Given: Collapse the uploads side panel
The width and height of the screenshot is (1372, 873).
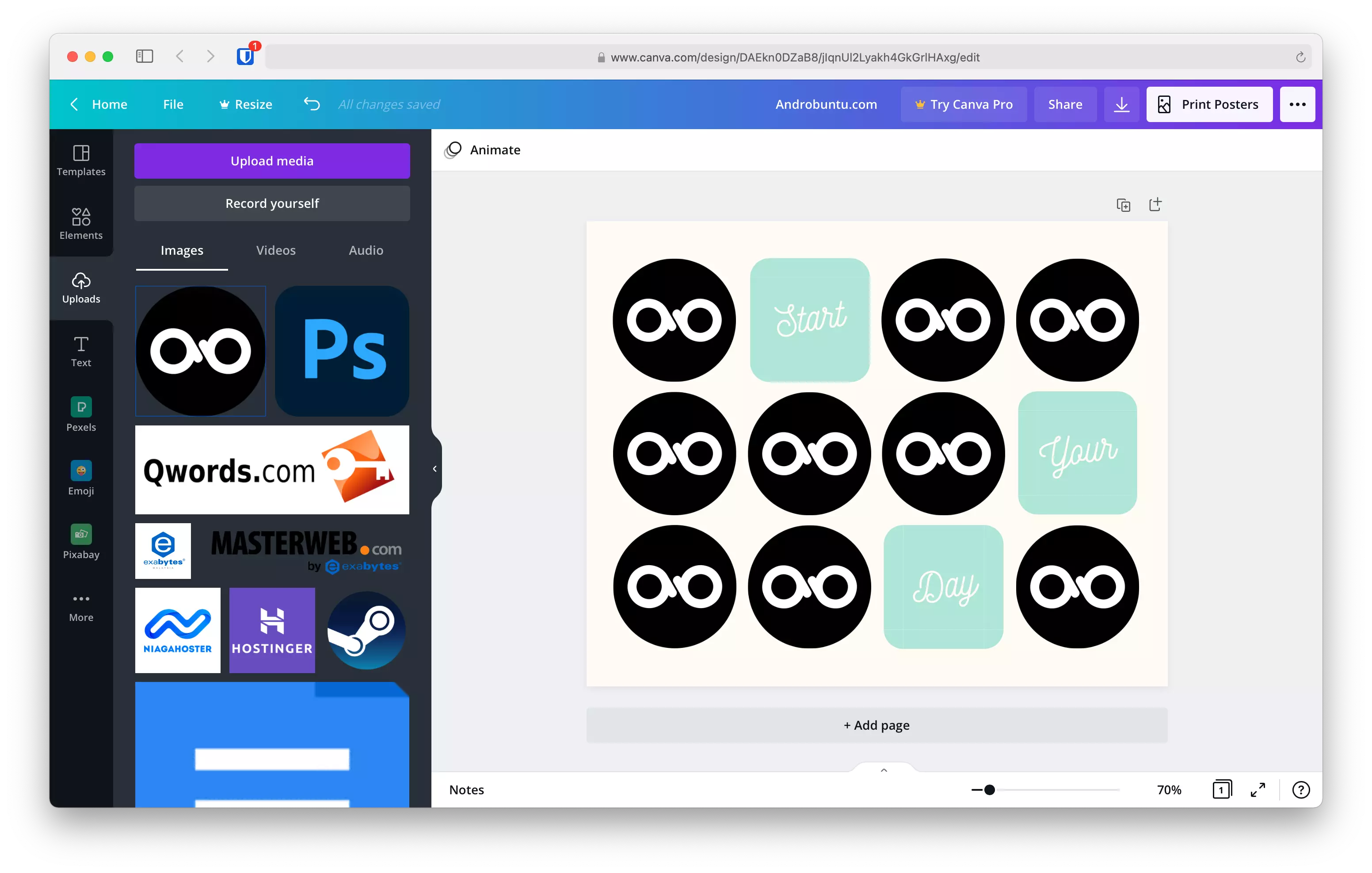Looking at the screenshot, I should point(435,468).
